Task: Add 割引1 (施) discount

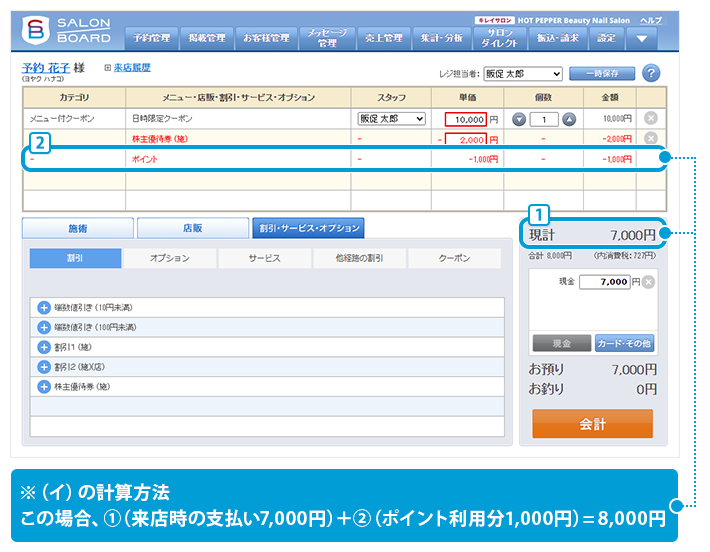Action: point(44,347)
